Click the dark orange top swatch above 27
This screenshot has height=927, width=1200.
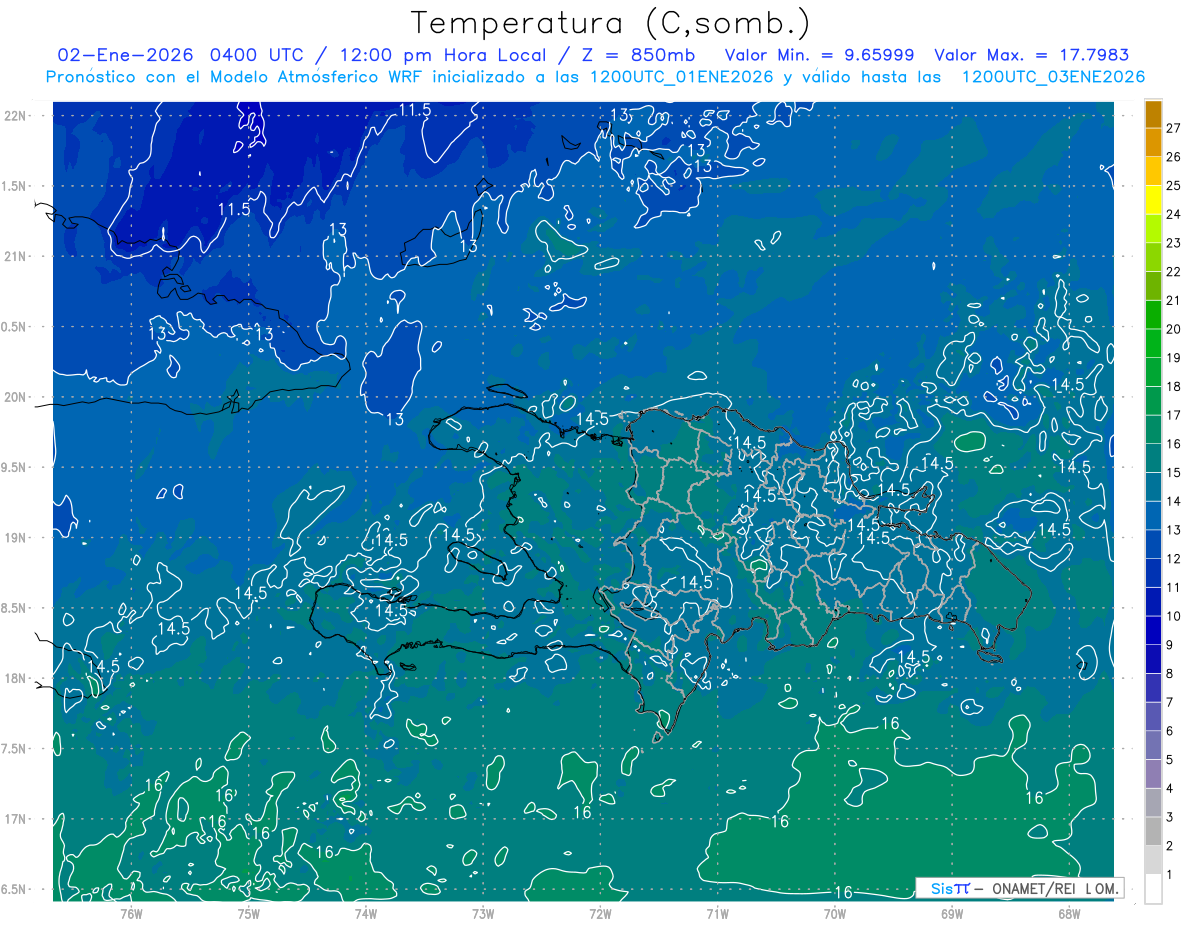1153,115
